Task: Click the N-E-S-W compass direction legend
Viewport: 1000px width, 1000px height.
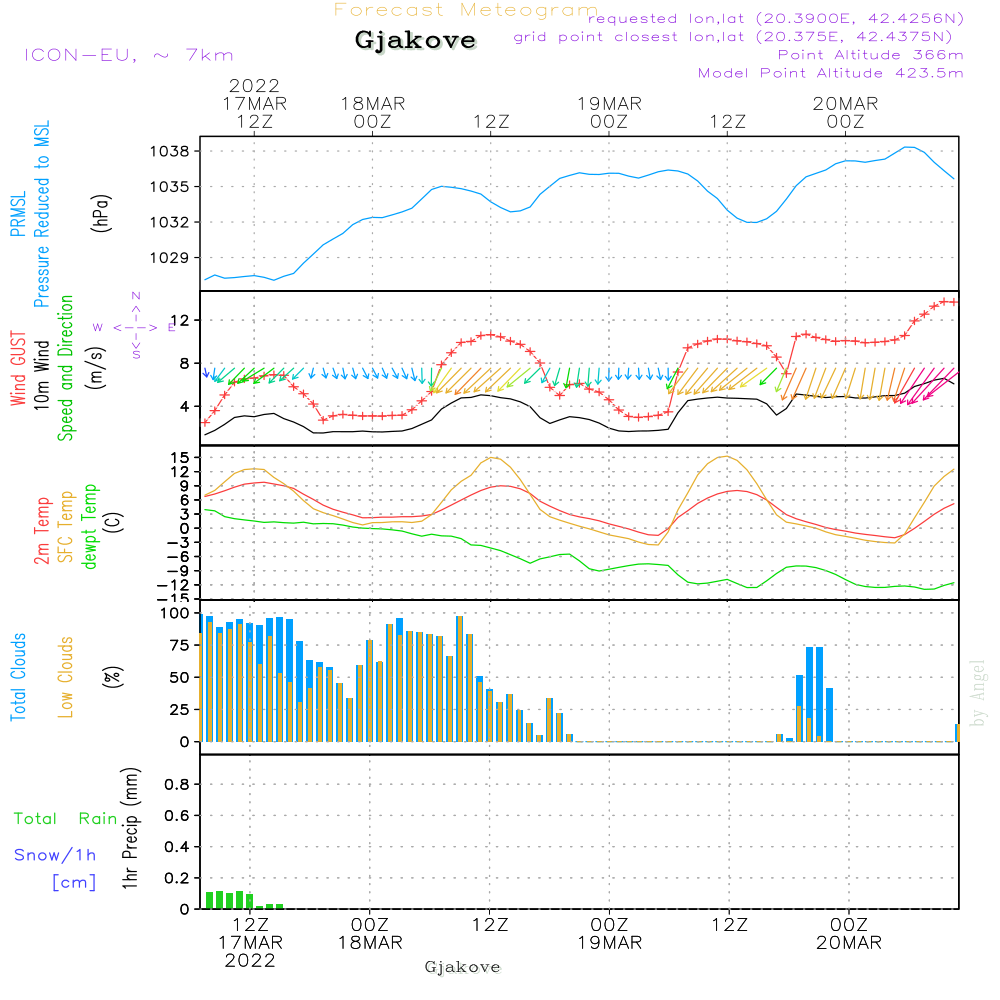Action: pos(135,327)
